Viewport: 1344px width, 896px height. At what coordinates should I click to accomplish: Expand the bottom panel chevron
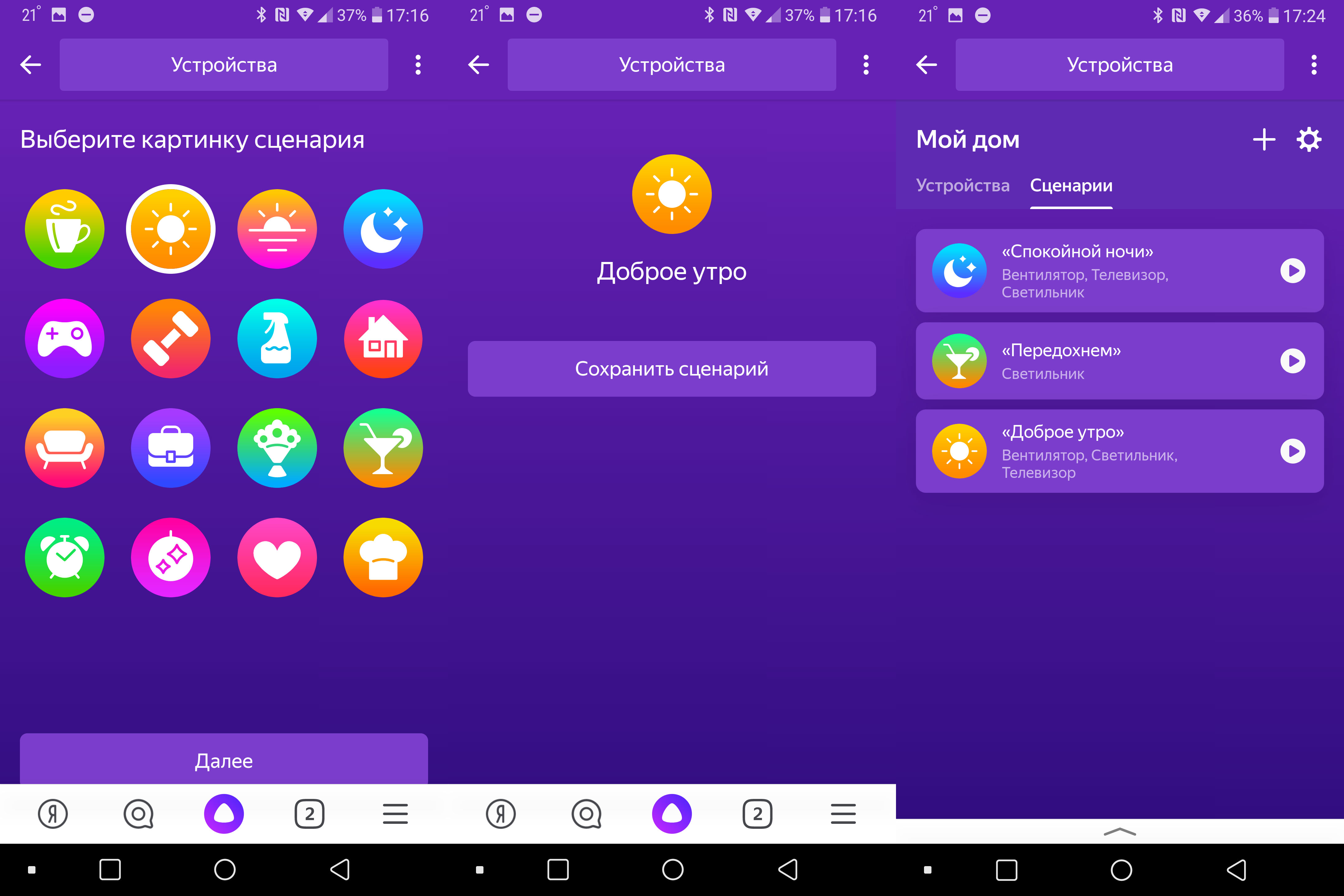pyautogui.click(x=1119, y=831)
